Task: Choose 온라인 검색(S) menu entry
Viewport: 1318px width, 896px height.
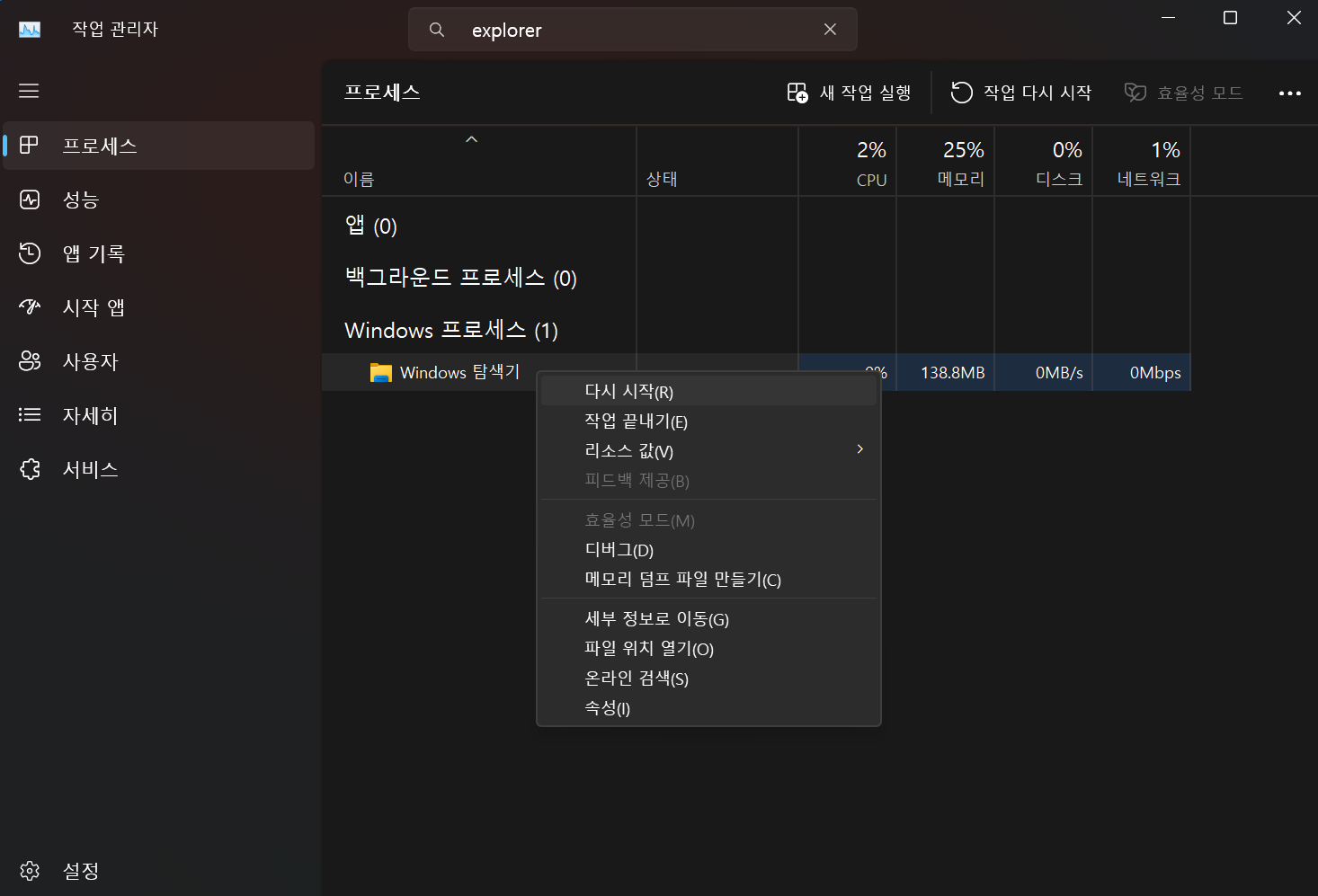Action: 708,678
